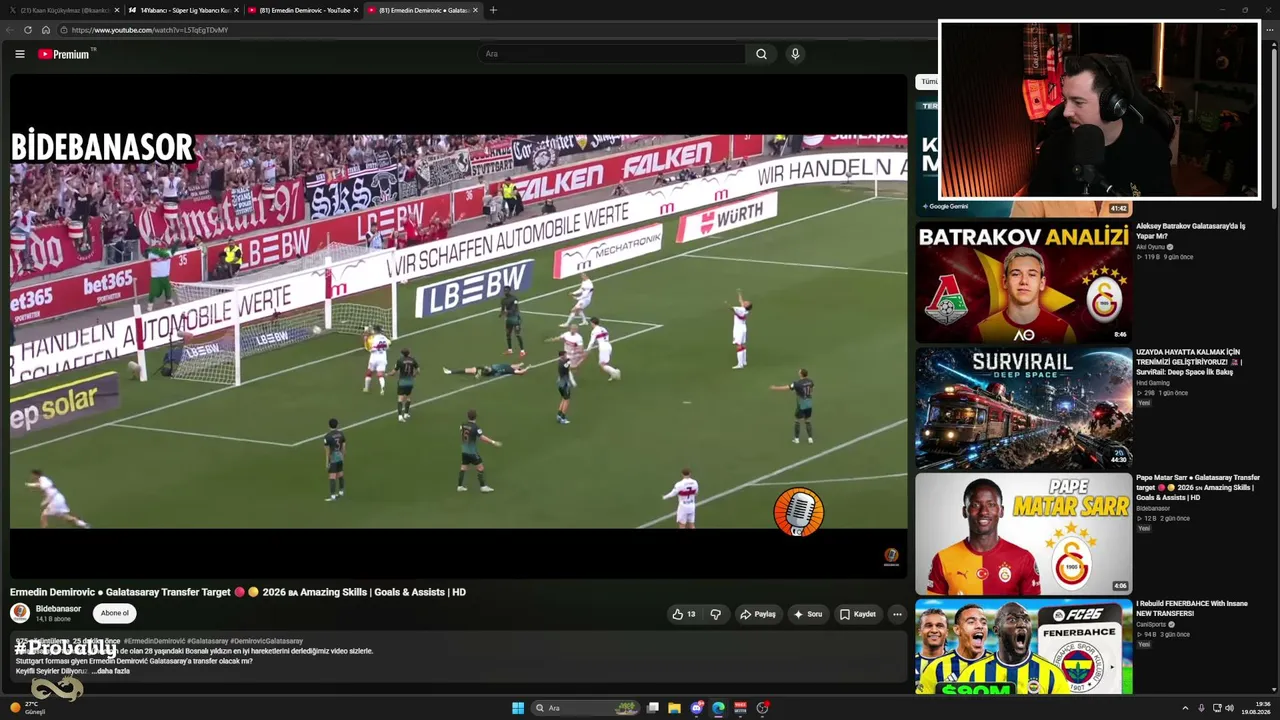Open FC26 Fenerbahce rebuild video thumbnail
The height and width of the screenshot is (720, 1280).
(1023, 647)
